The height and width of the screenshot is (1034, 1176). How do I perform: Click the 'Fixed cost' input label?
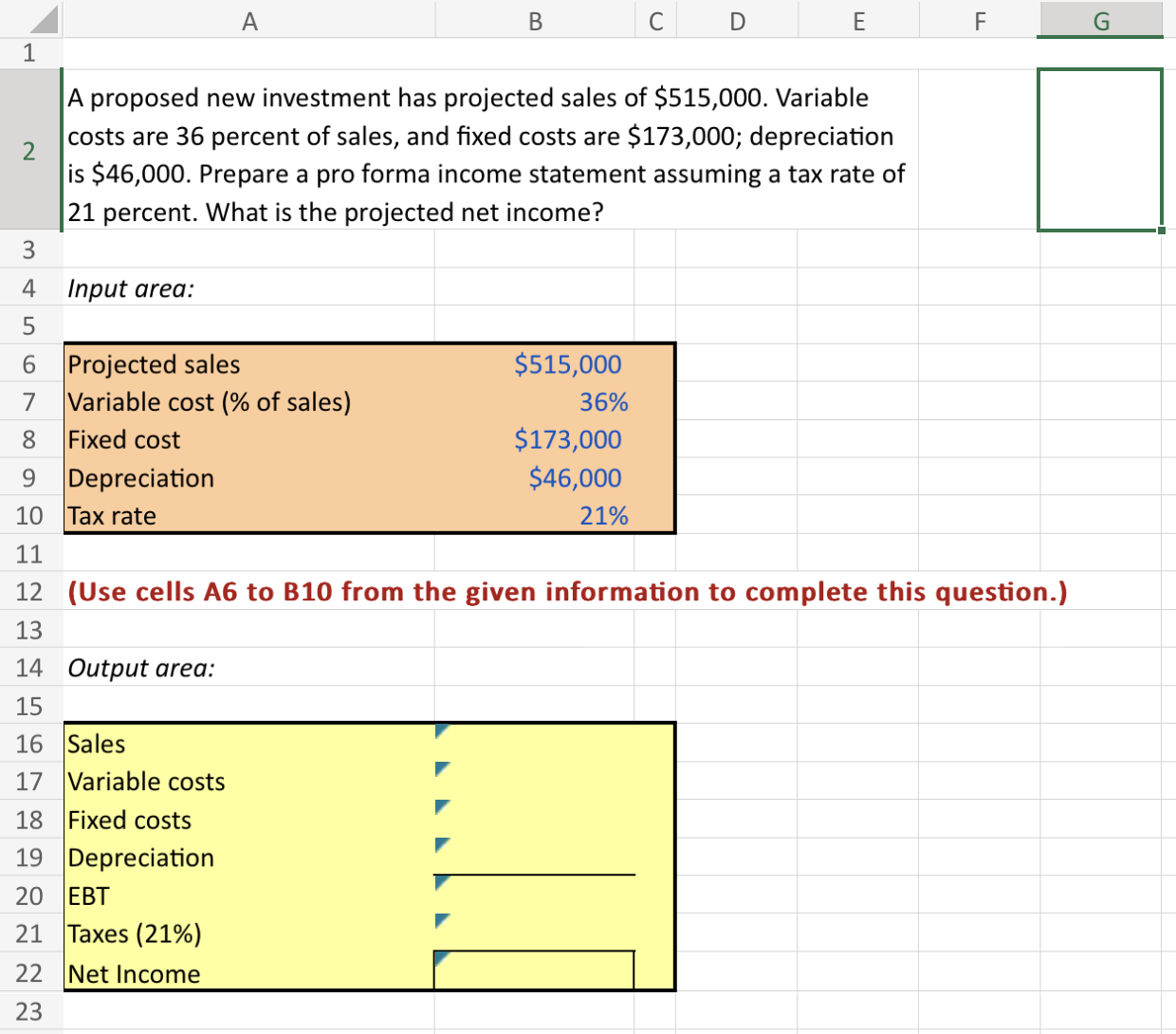click(123, 440)
